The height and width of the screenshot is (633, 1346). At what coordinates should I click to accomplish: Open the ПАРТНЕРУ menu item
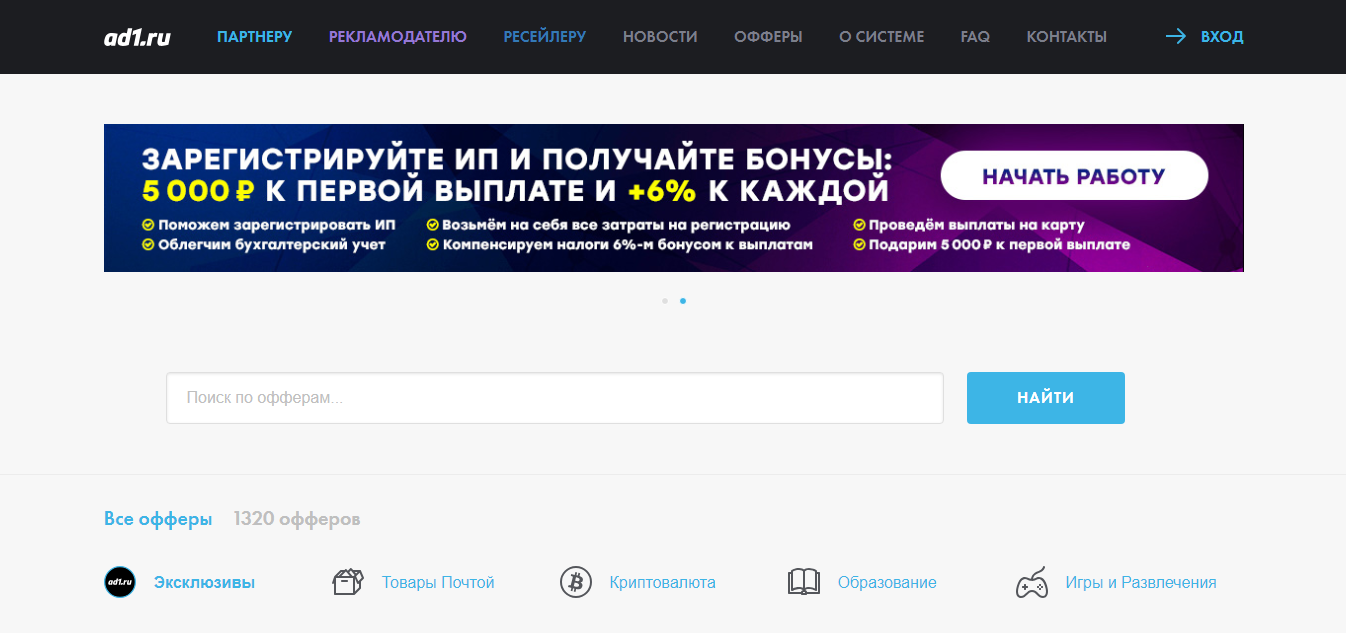click(255, 37)
